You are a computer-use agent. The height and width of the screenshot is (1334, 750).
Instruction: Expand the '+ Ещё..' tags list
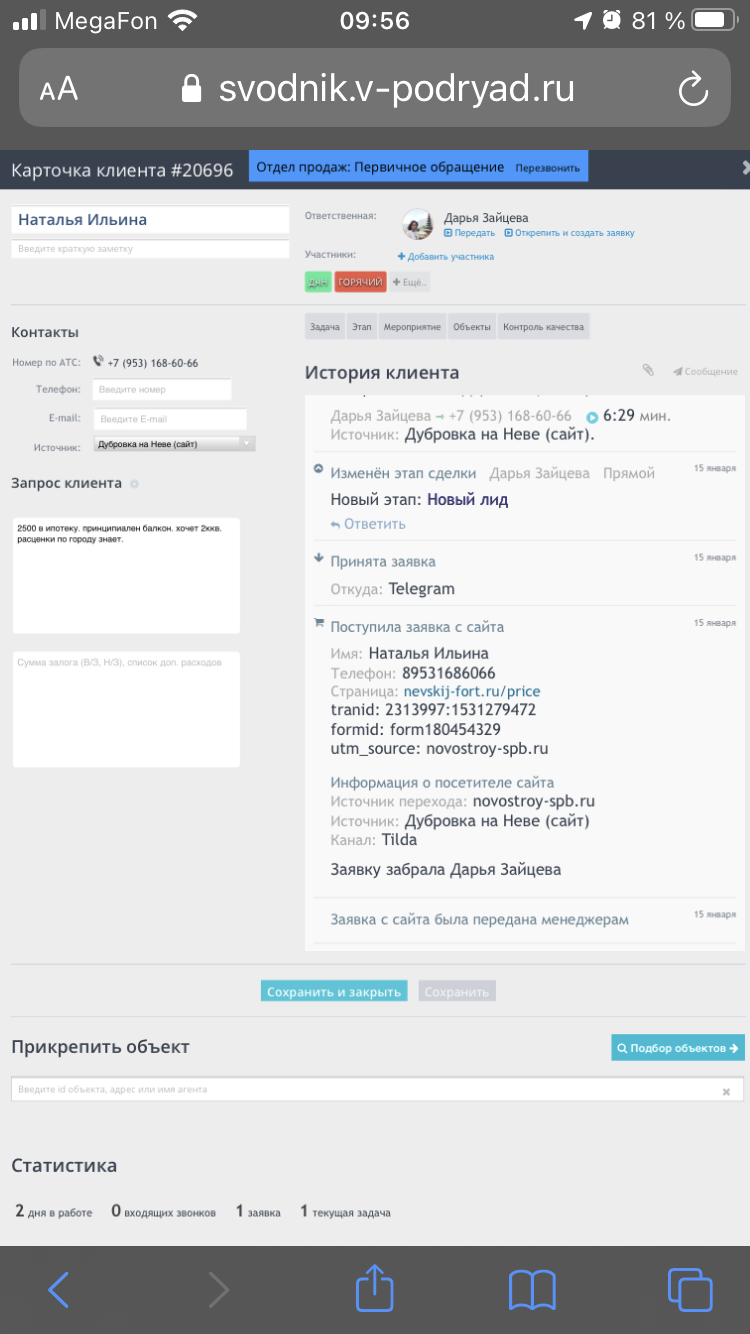point(410,283)
